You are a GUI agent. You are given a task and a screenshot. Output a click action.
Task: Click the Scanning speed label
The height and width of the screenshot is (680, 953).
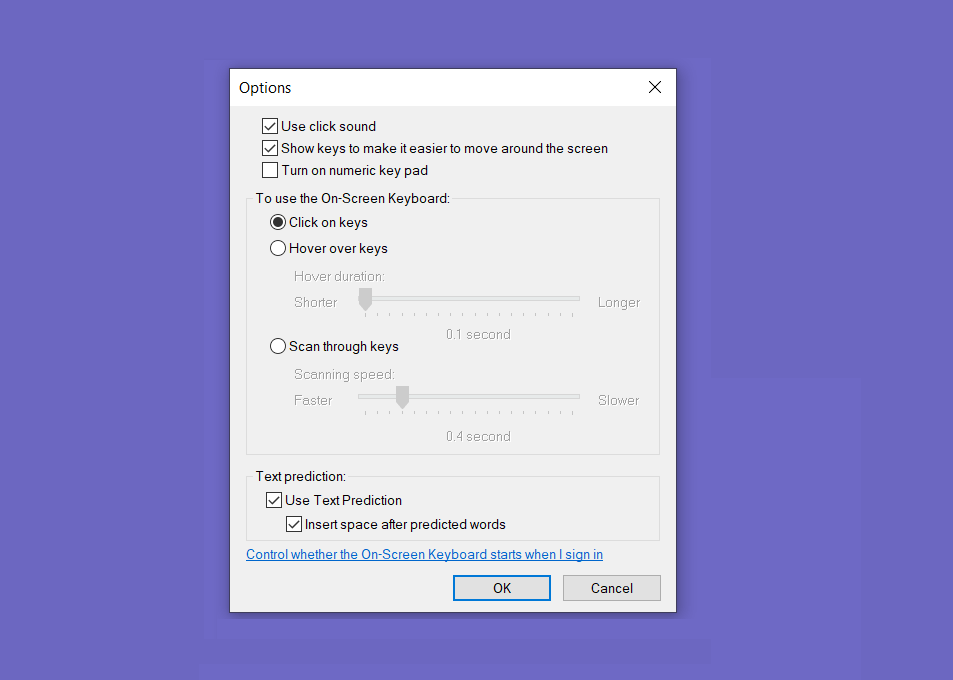[344, 374]
